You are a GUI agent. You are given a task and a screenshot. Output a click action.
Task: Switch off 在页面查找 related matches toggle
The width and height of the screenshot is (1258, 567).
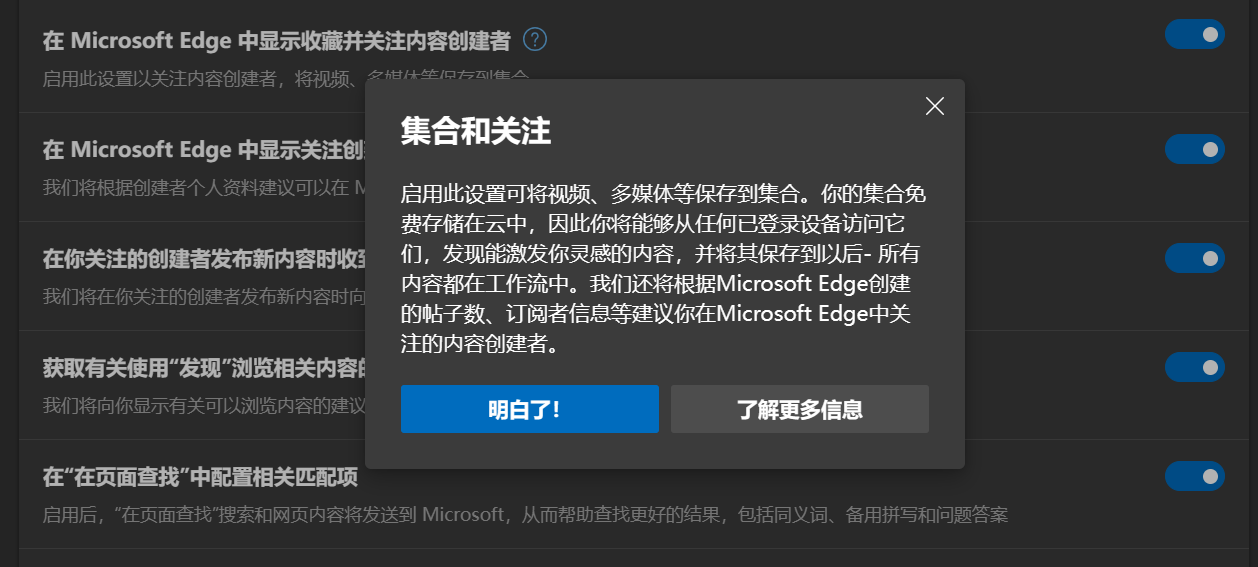tap(1195, 476)
